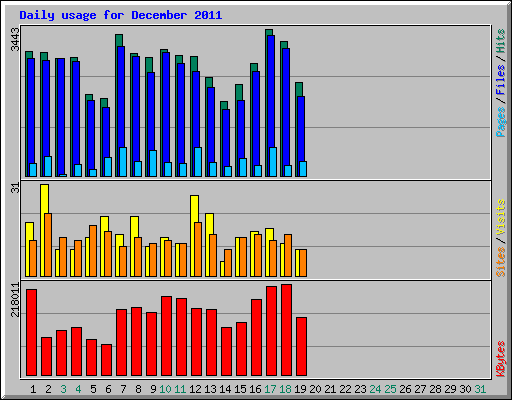
Task: Click day 13 on the x-axis
Action: tap(210, 389)
